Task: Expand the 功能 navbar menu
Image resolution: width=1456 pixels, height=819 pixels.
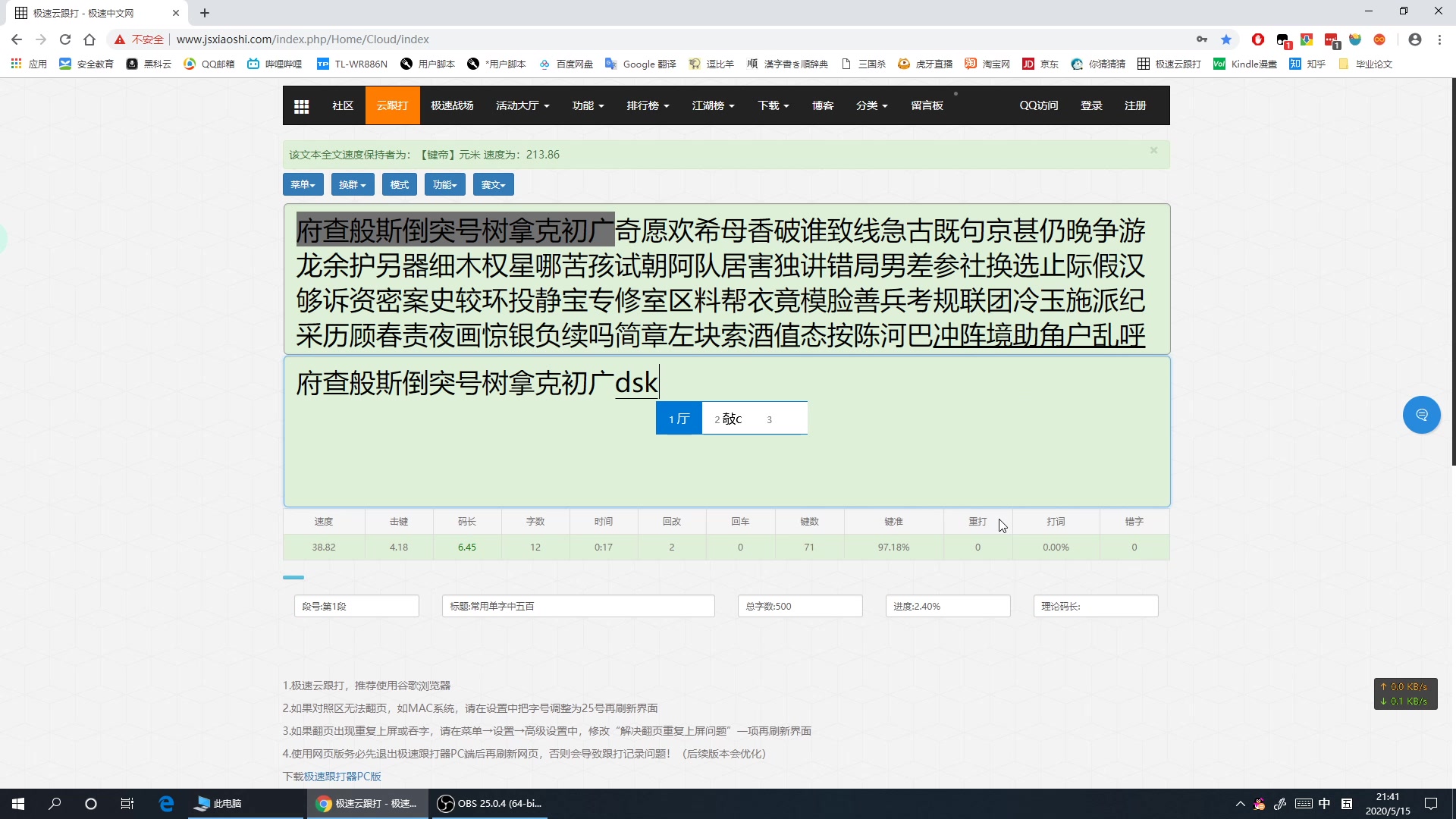Action: tap(588, 105)
